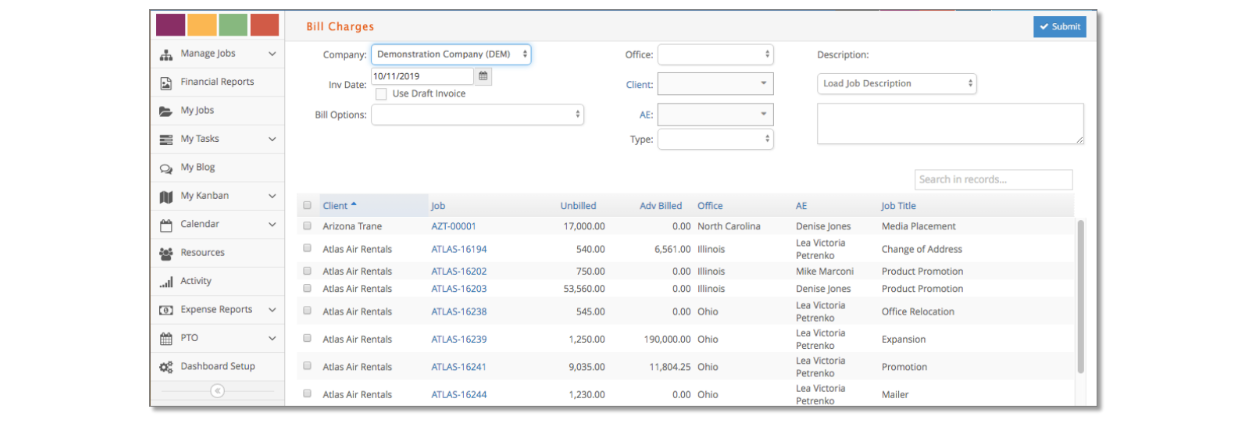
Task: Open the Inv Date calendar picker icon
Action: (x=483, y=75)
